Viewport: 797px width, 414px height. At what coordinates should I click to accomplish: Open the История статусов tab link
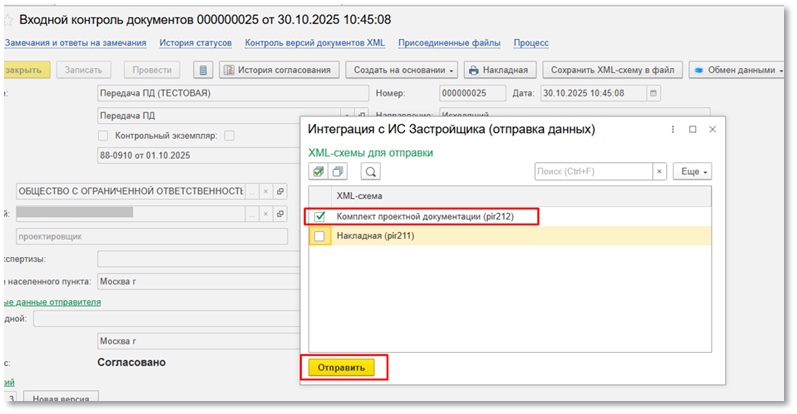click(x=196, y=43)
